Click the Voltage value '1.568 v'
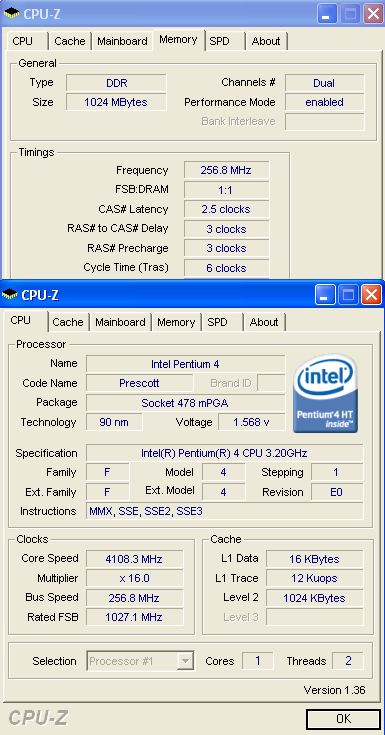 pyautogui.click(x=252, y=422)
